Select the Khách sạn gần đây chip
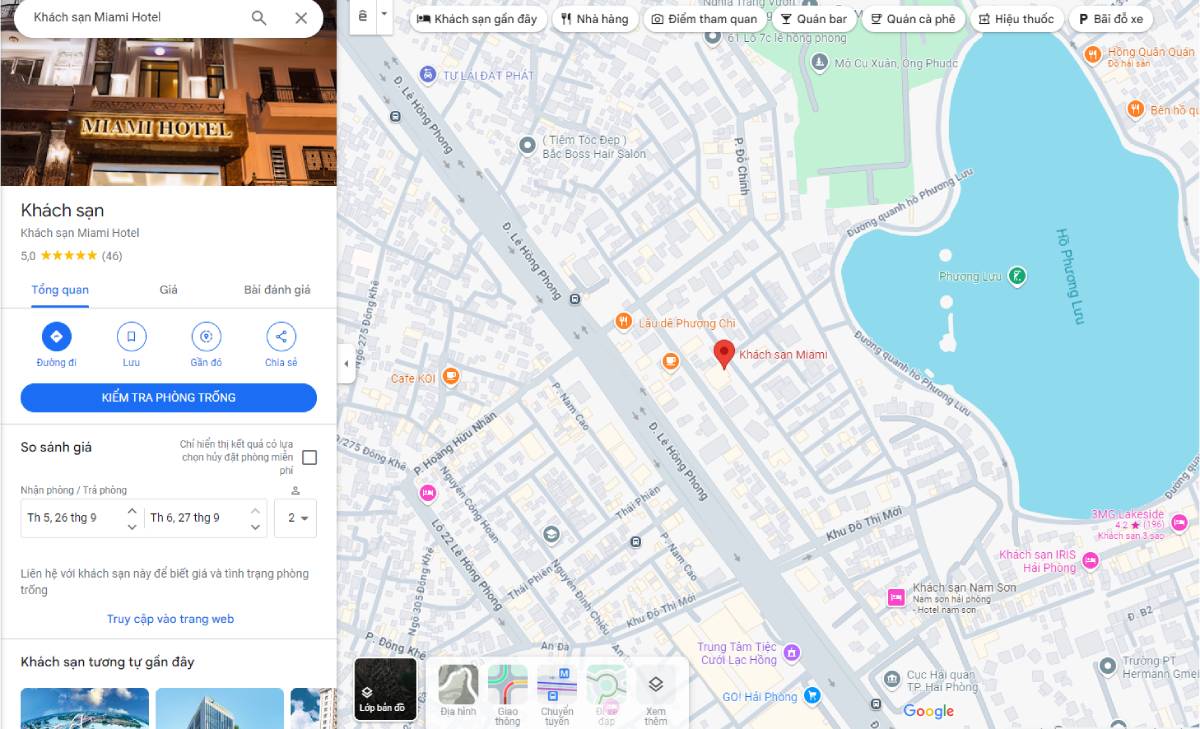 pyautogui.click(x=478, y=19)
